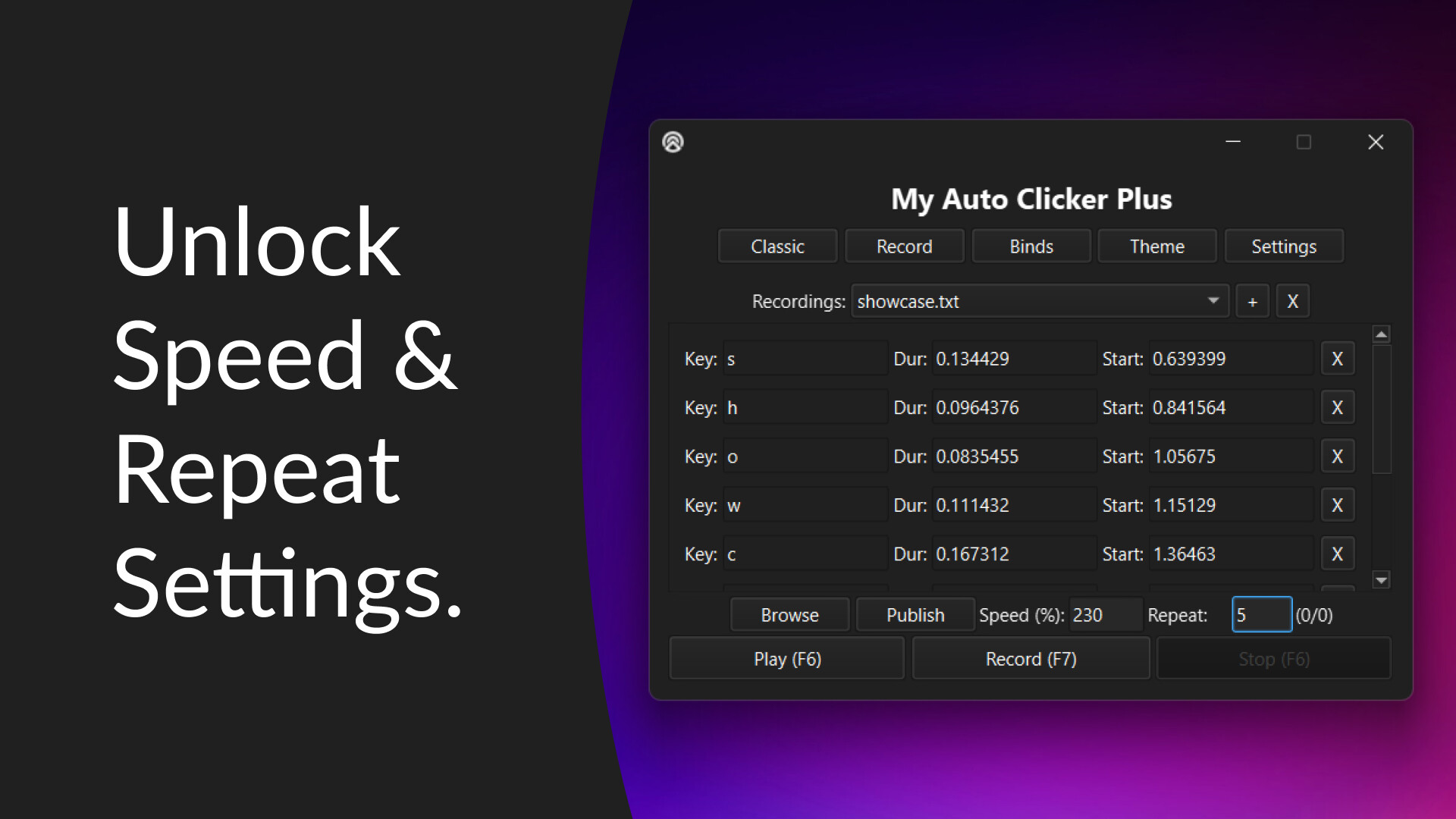Open the Settings tab
Viewport: 1456px width, 819px height.
[1283, 246]
